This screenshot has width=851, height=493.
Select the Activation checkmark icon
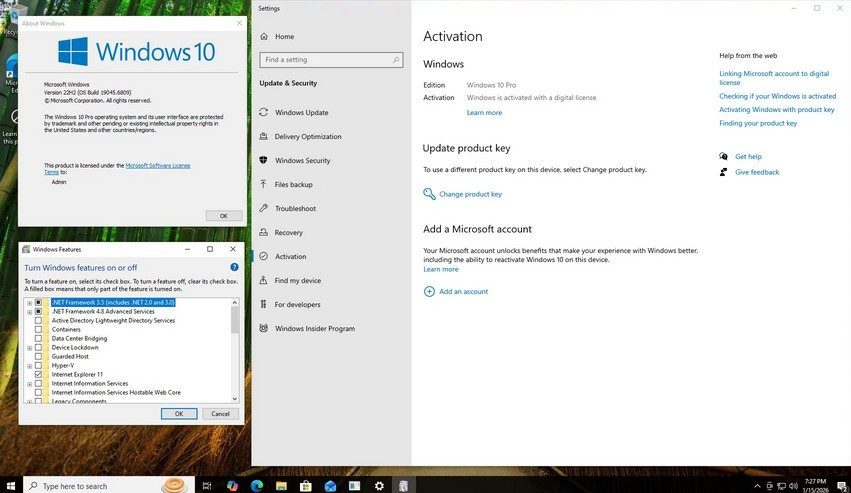coord(264,256)
